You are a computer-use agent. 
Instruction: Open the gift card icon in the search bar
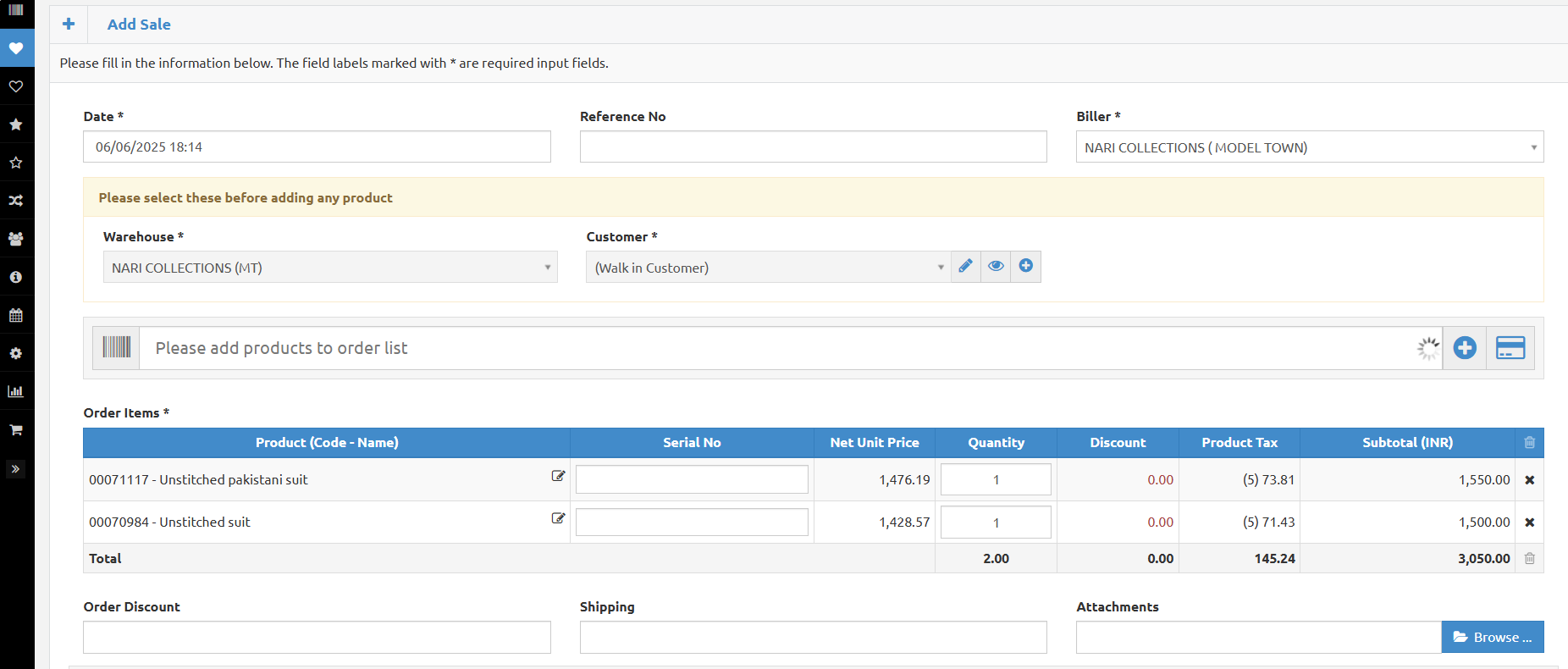pyautogui.click(x=1510, y=347)
